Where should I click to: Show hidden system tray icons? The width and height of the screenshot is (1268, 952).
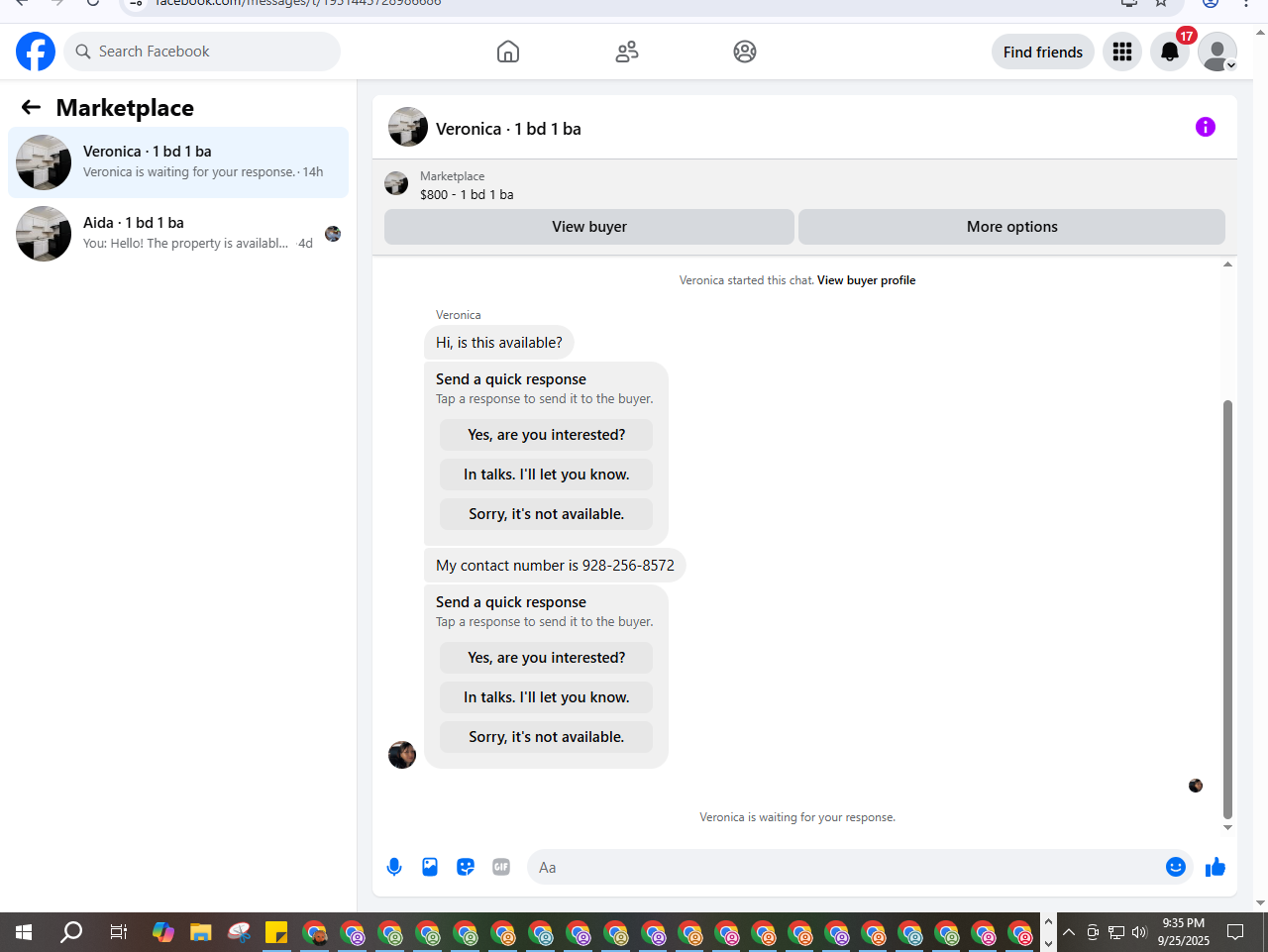tap(1069, 932)
